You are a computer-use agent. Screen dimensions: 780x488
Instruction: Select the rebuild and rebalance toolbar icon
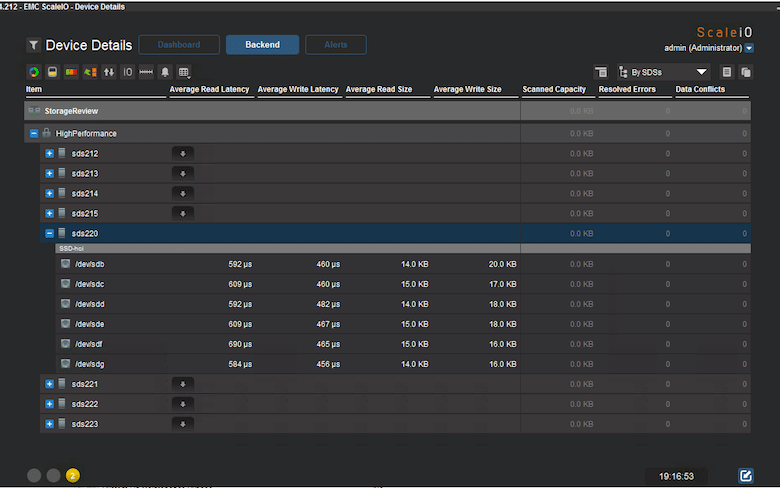tap(90, 72)
